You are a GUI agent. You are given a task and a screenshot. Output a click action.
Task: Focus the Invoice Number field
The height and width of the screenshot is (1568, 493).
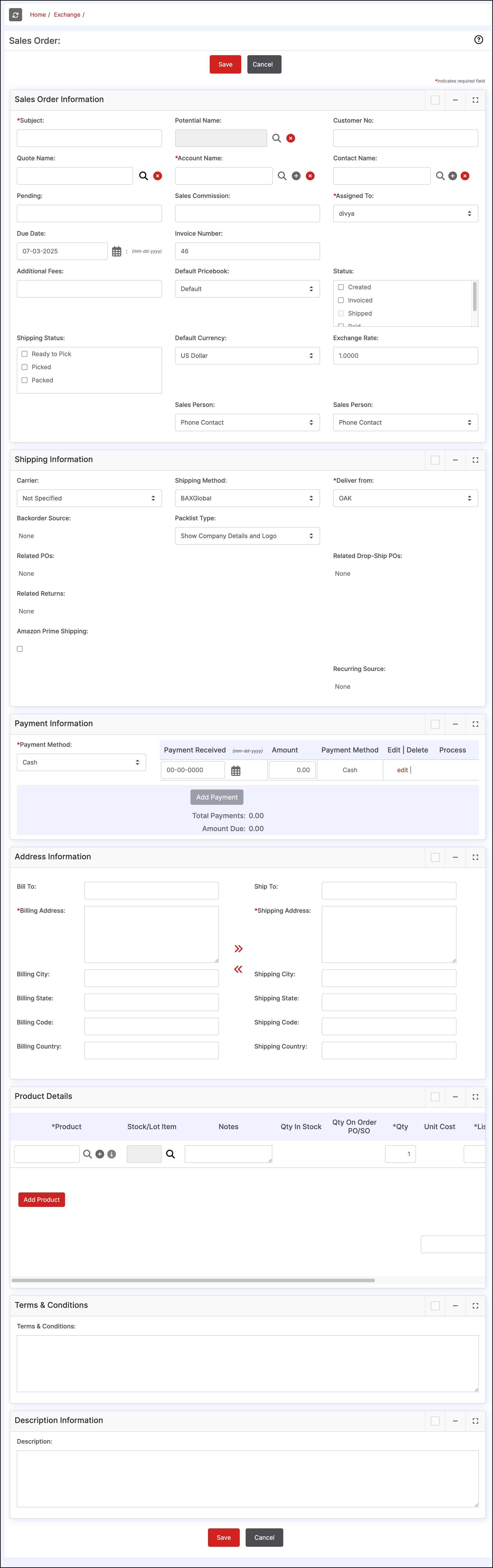tap(247, 251)
